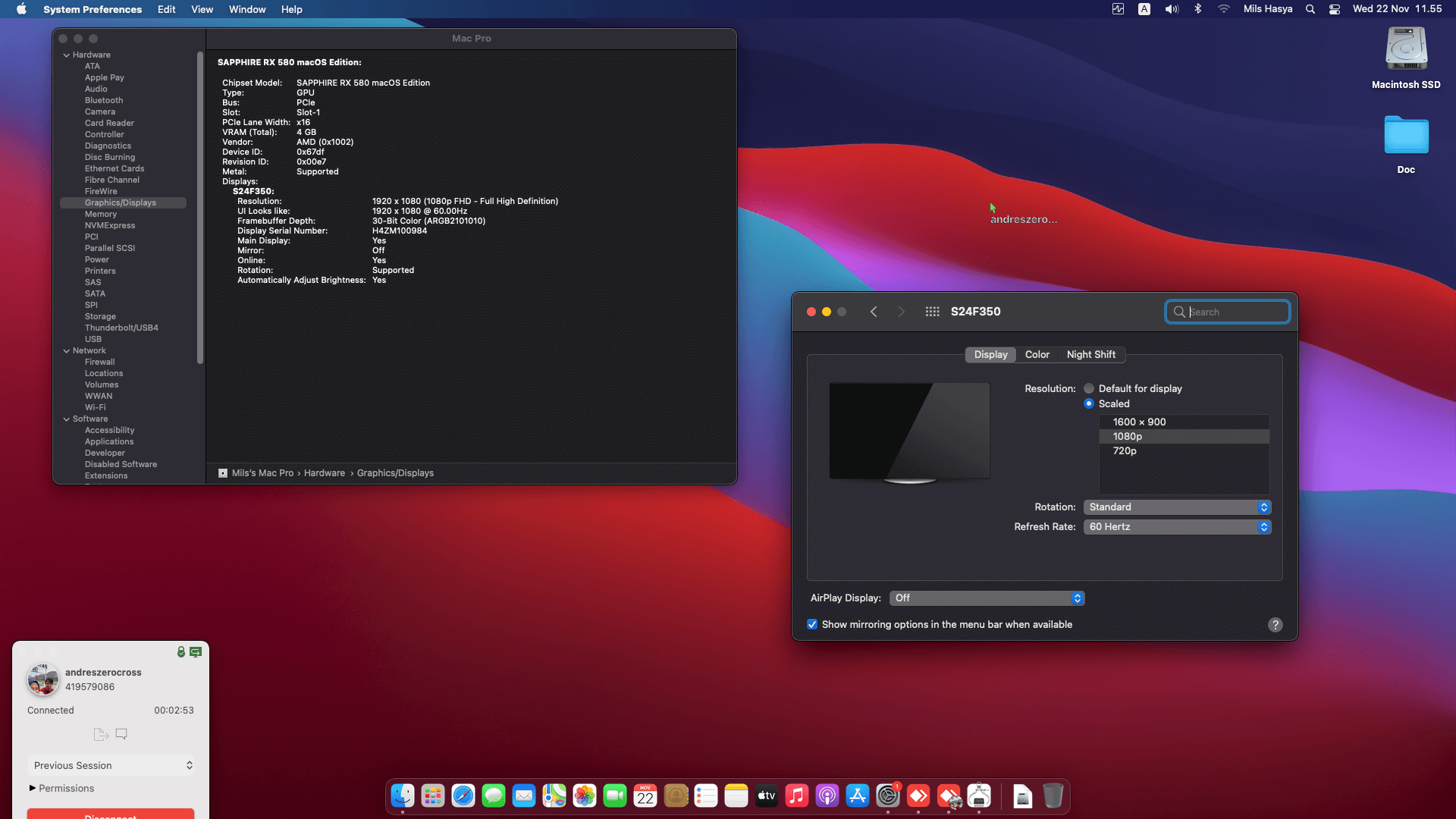Launch Notes from the Dock
The height and width of the screenshot is (819, 1456).
point(736,795)
